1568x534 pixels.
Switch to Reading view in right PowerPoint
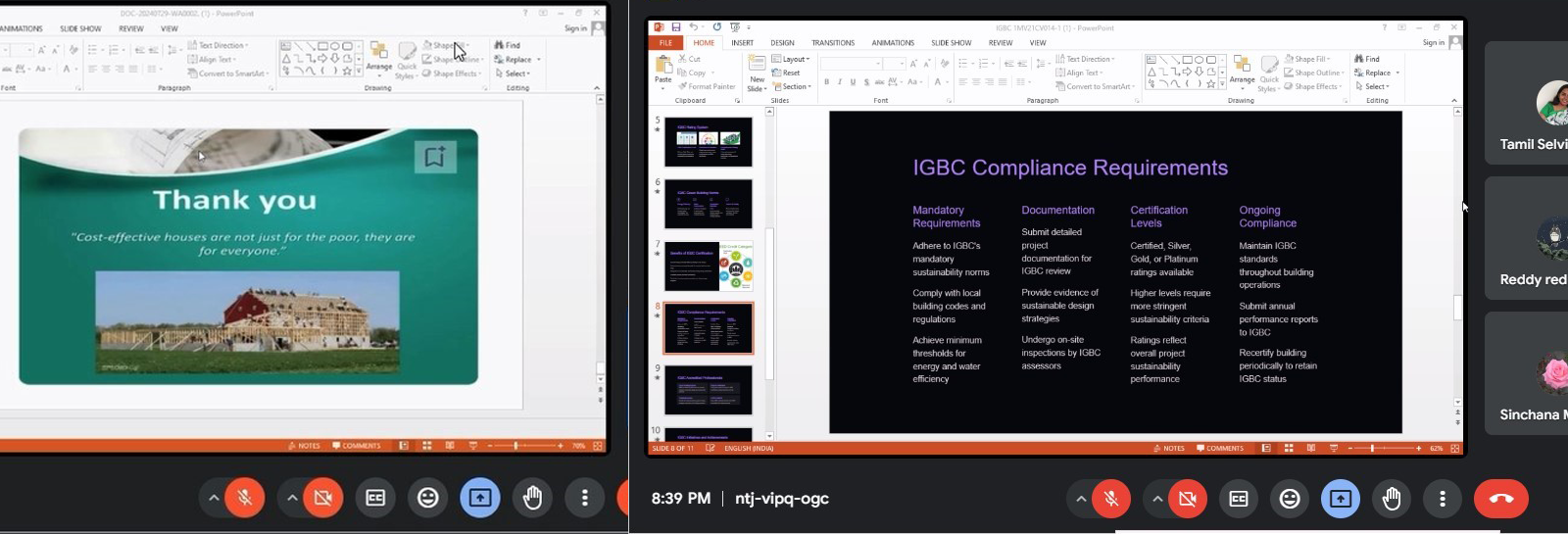(1311, 448)
